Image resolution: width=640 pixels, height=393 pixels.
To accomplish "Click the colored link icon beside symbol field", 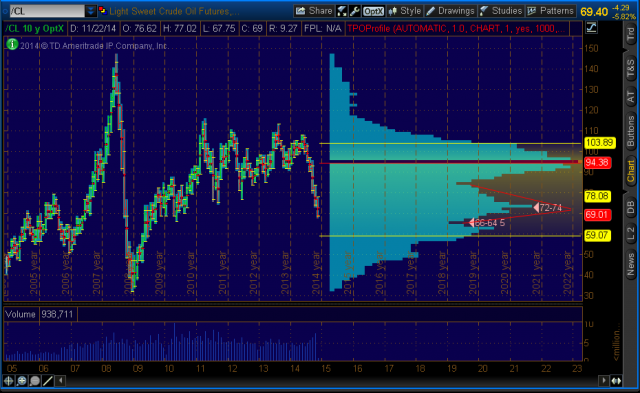I will [102, 11].
